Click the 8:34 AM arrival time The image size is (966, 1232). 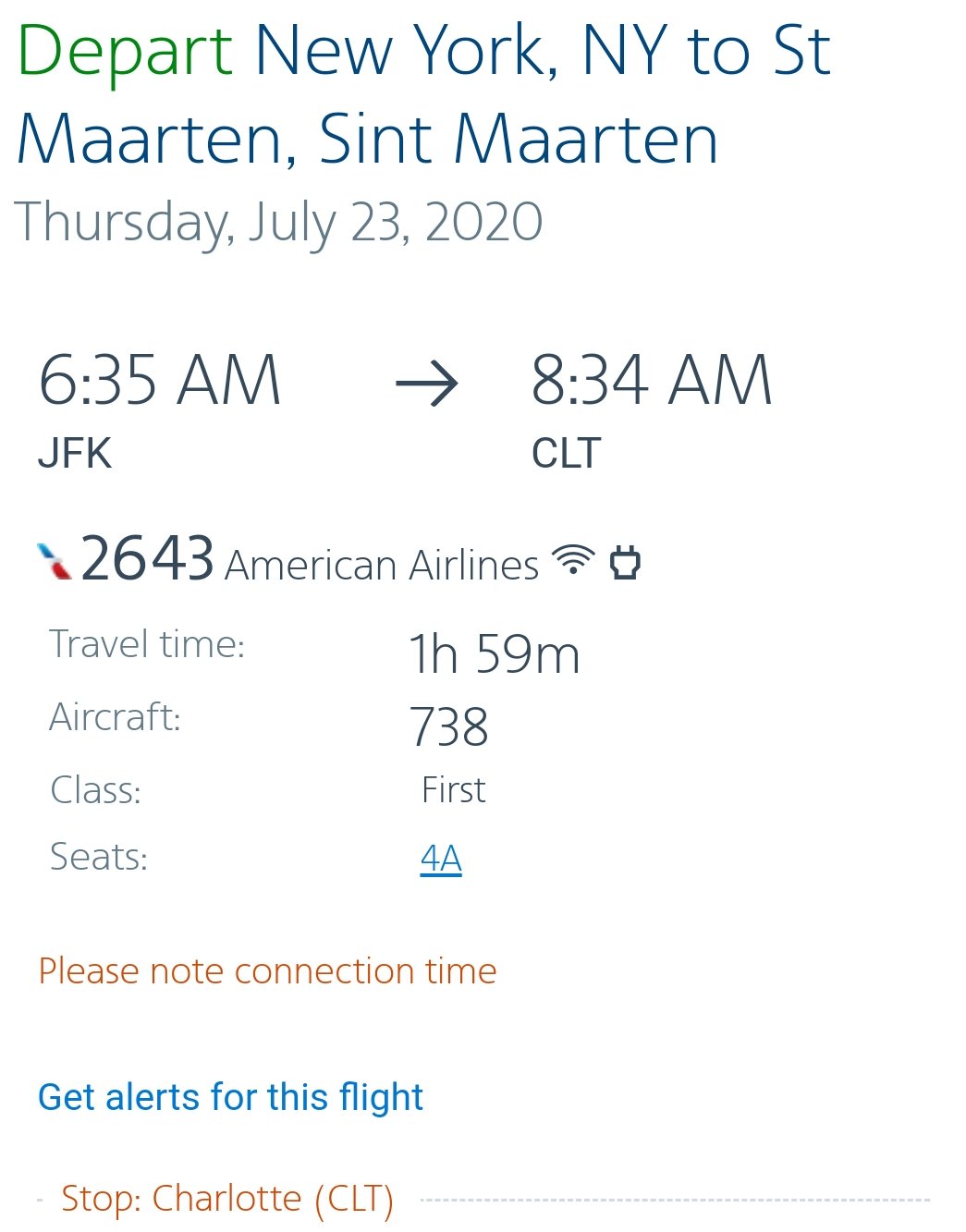pos(651,381)
